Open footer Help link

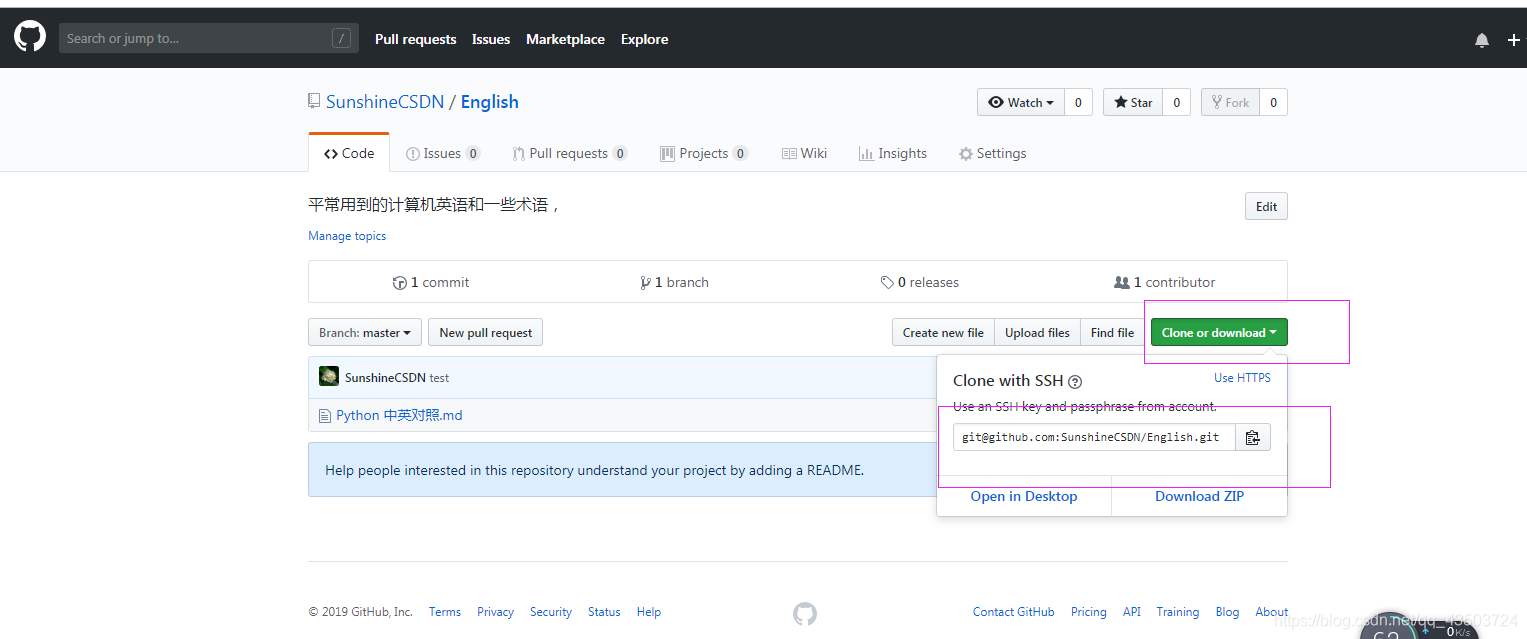[649, 612]
